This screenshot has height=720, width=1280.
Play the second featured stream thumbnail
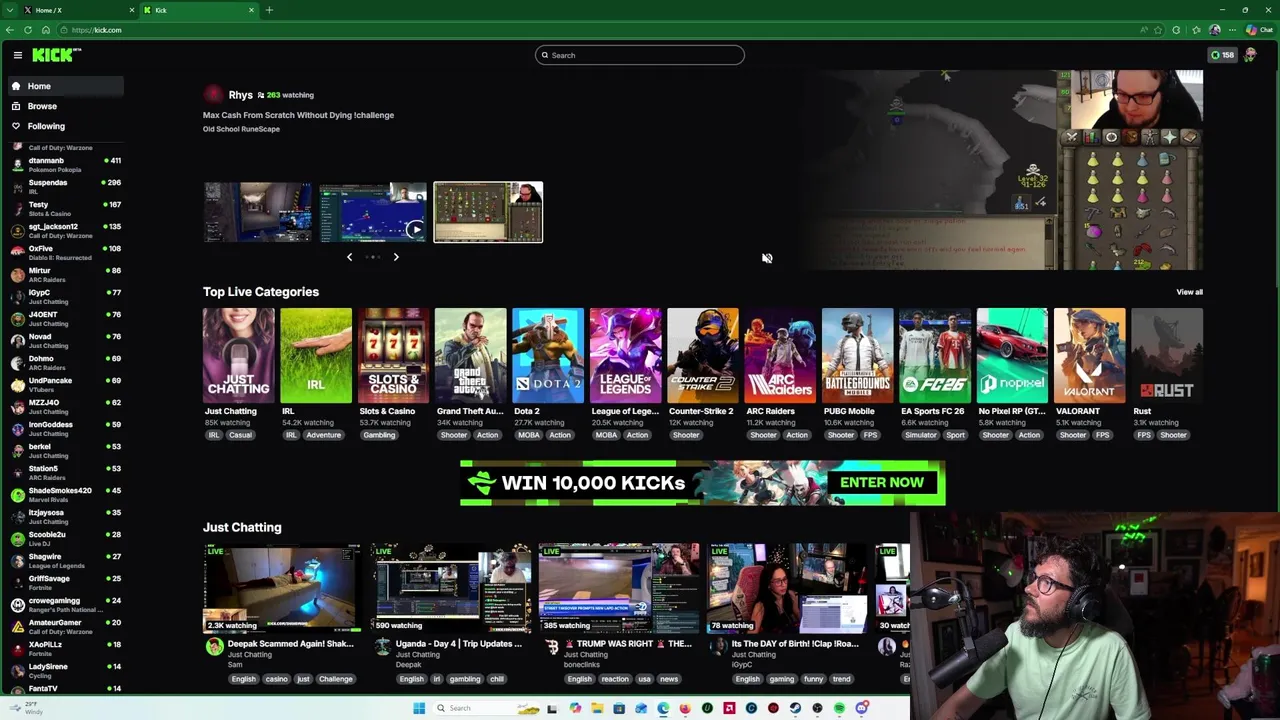[373, 212]
